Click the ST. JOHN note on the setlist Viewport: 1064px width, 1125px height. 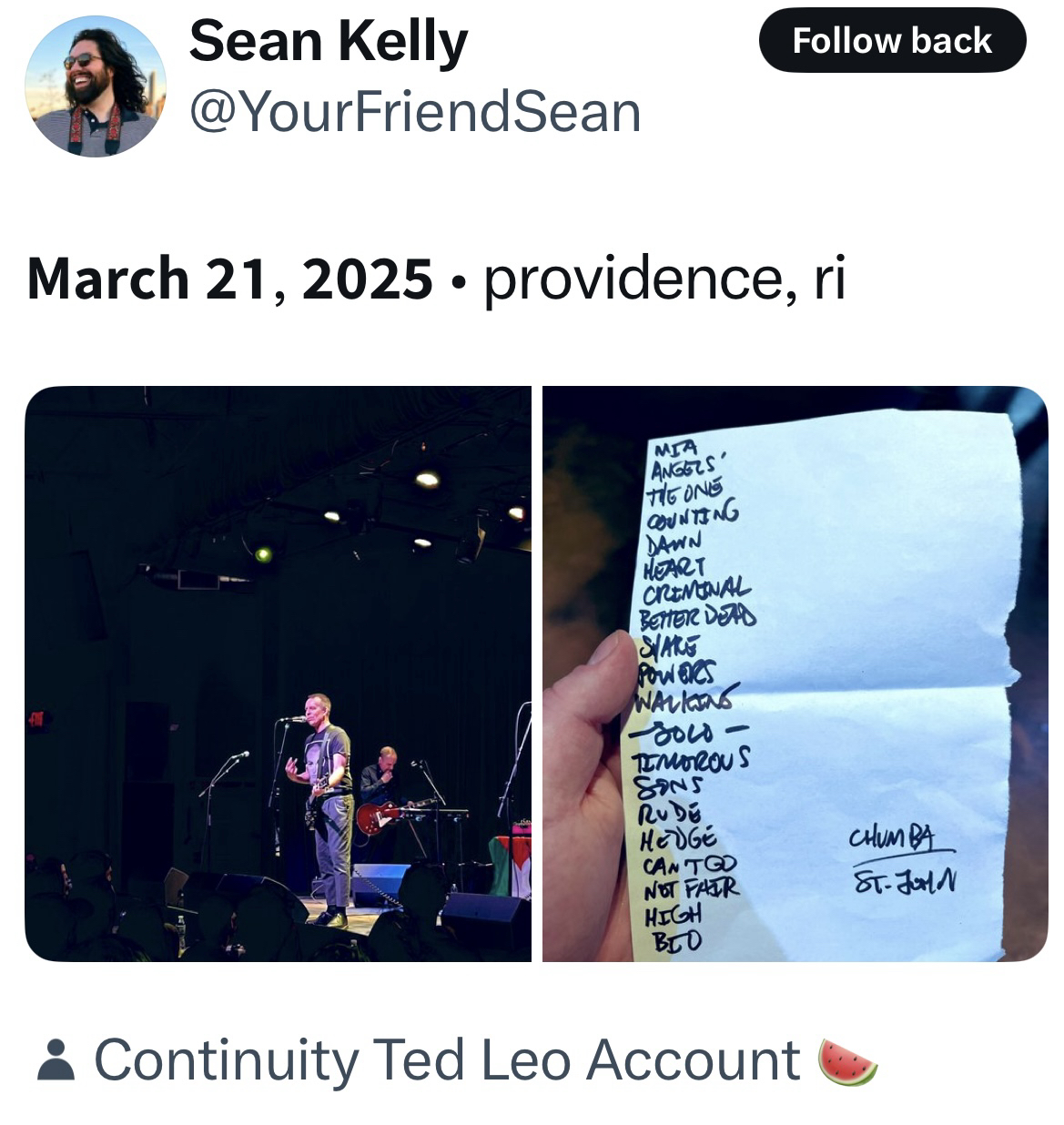point(904,880)
